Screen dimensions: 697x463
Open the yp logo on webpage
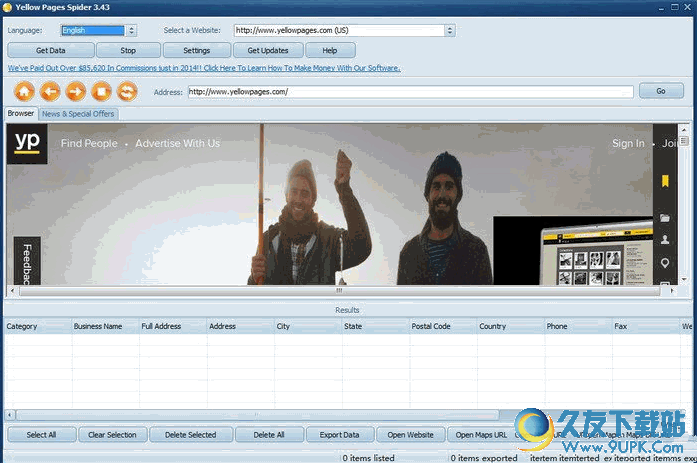(27, 144)
